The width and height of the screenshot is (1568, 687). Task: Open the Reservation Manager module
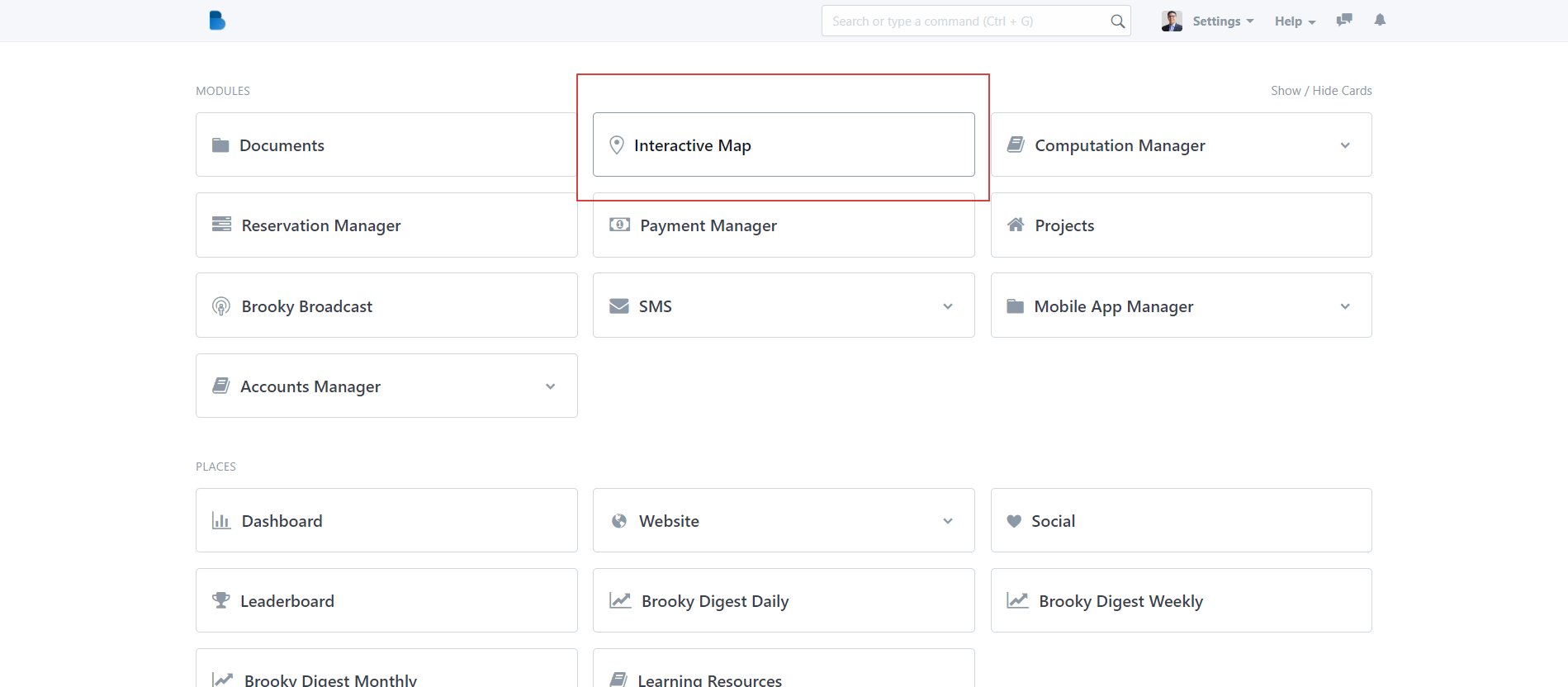pos(320,225)
